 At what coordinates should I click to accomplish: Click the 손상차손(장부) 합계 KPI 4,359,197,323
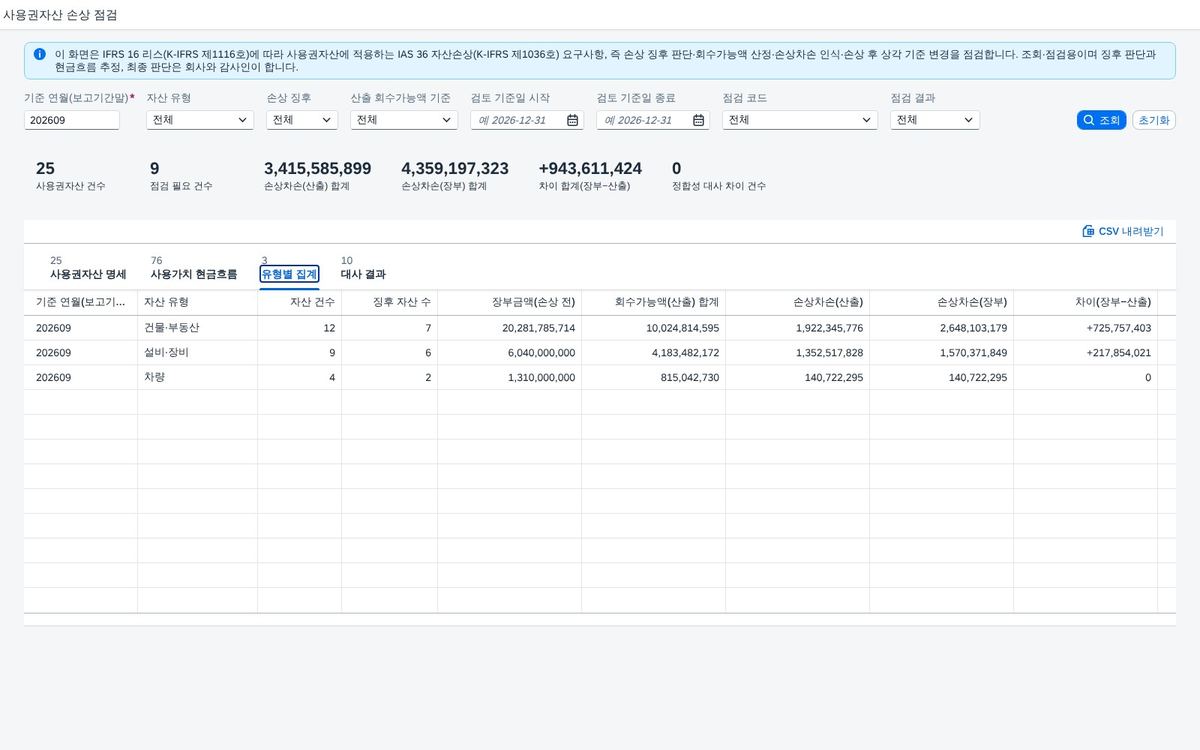tap(455, 168)
